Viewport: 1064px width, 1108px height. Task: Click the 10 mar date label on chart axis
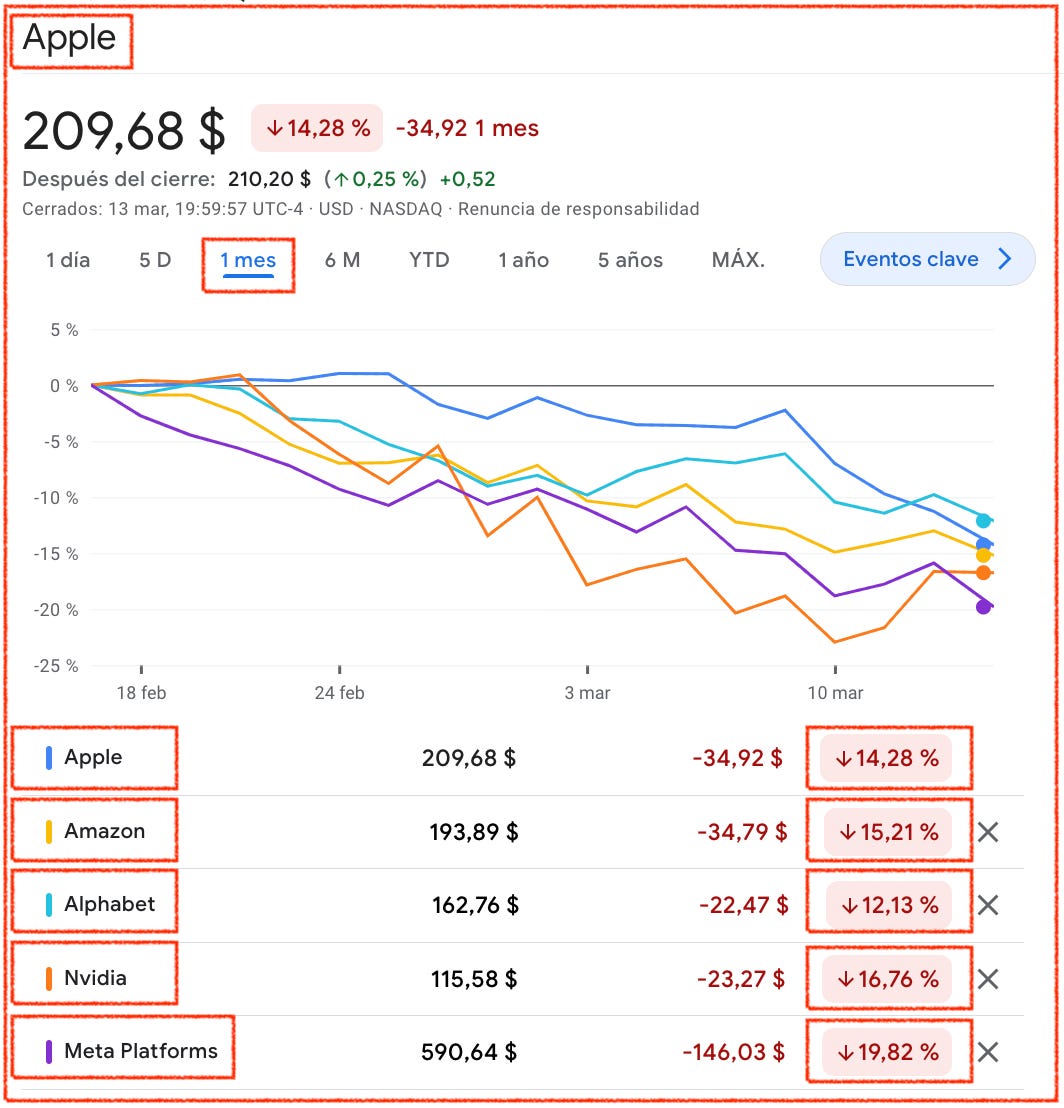(835, 693)
